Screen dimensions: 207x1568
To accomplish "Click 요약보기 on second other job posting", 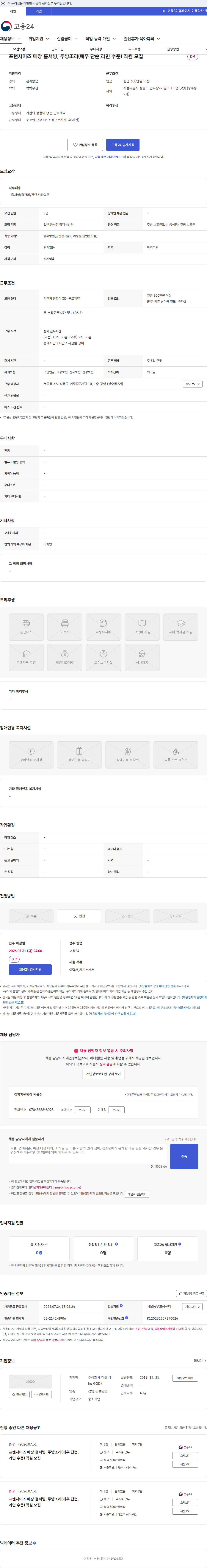I will (x=185, y=1503).
